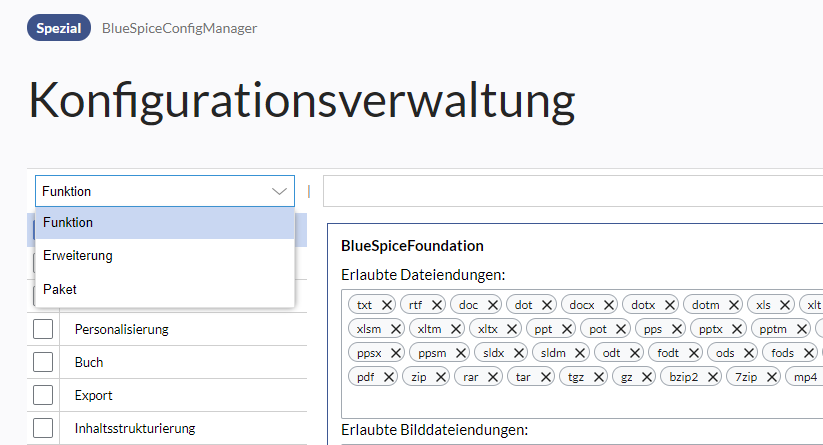Tick the Export checkbox

(43, 395)
